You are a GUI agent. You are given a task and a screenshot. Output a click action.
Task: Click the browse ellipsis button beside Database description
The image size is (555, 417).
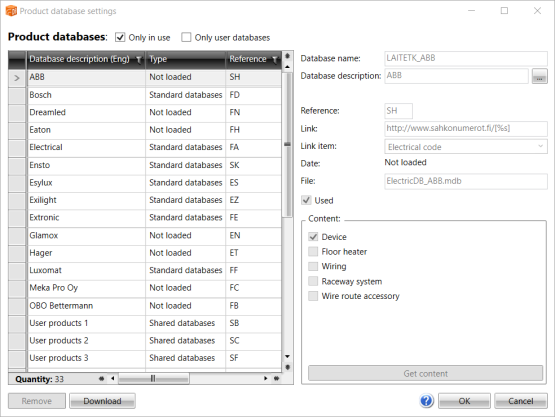click(x=539, y=76)
